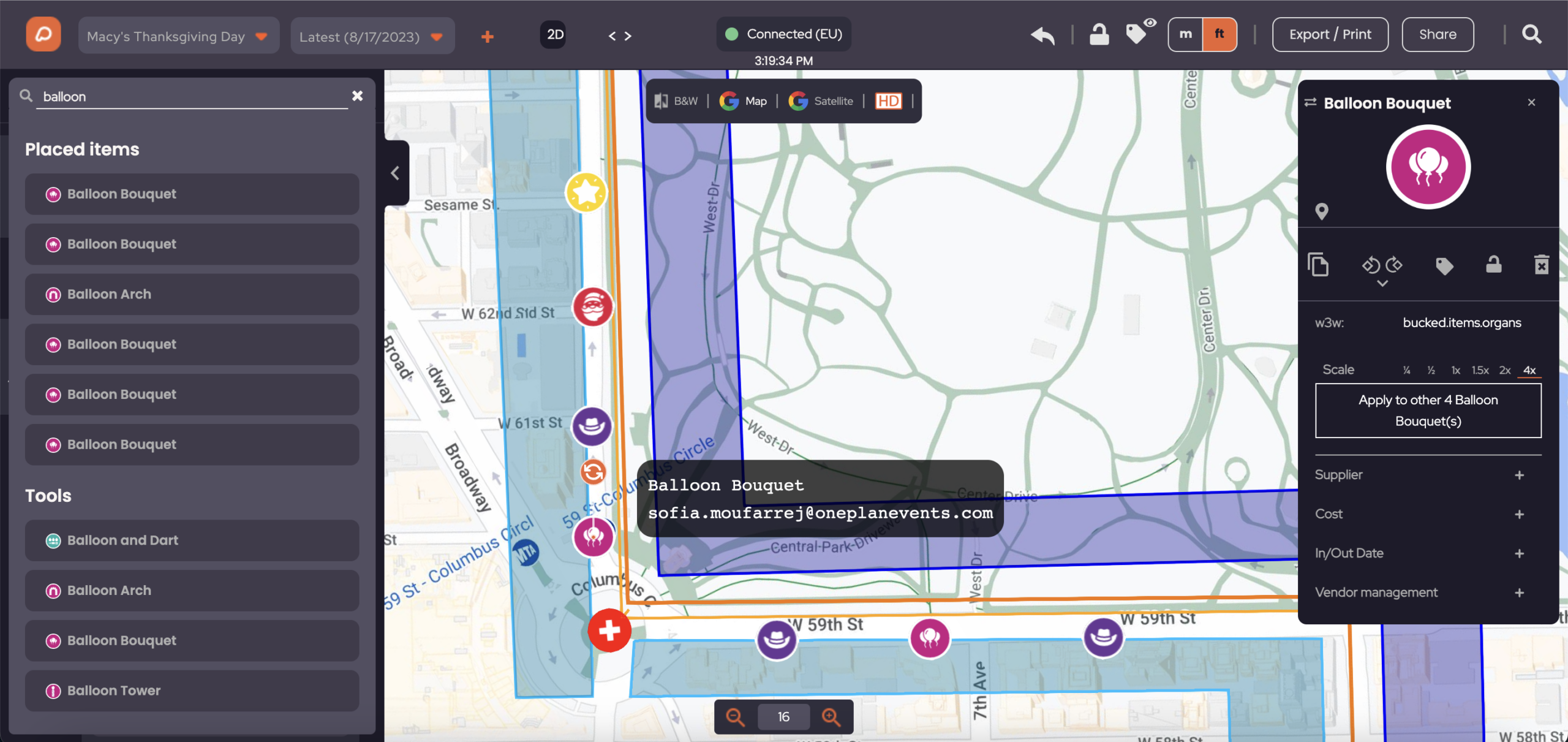The image size is (1568, 742).
Task: Select the second Balloon Bouquet placed item
Action: [x=192, y=244]
